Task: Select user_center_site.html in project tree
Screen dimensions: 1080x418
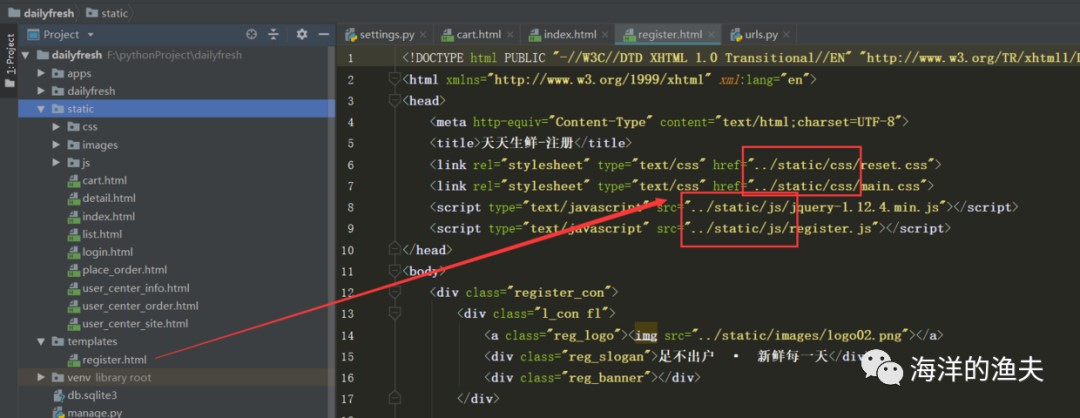Action: 135,324
